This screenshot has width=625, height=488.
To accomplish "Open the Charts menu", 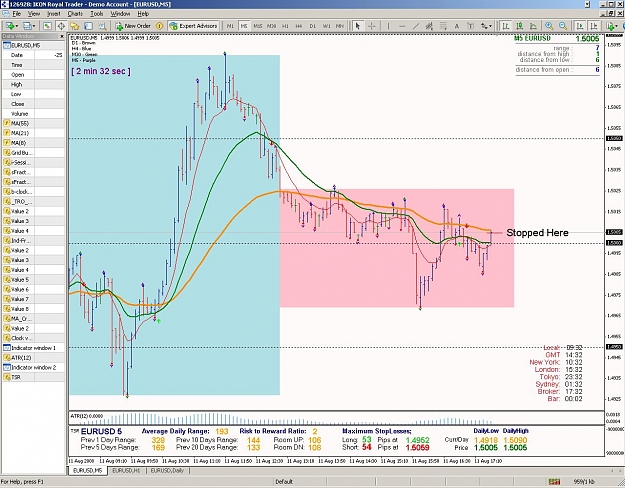I will coord(75,14).
